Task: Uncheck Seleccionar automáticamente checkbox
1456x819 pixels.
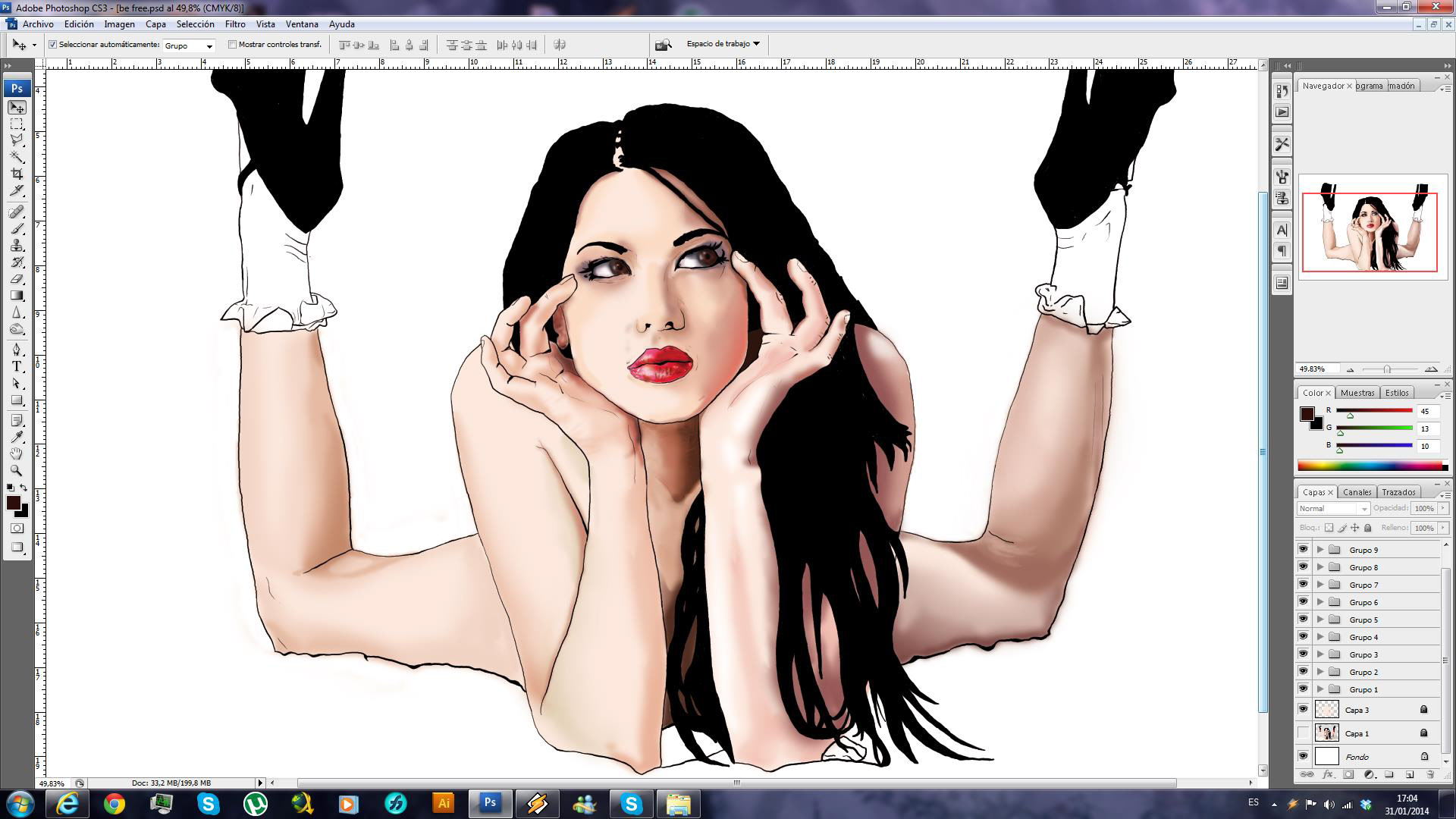Action: click(53, 45)
